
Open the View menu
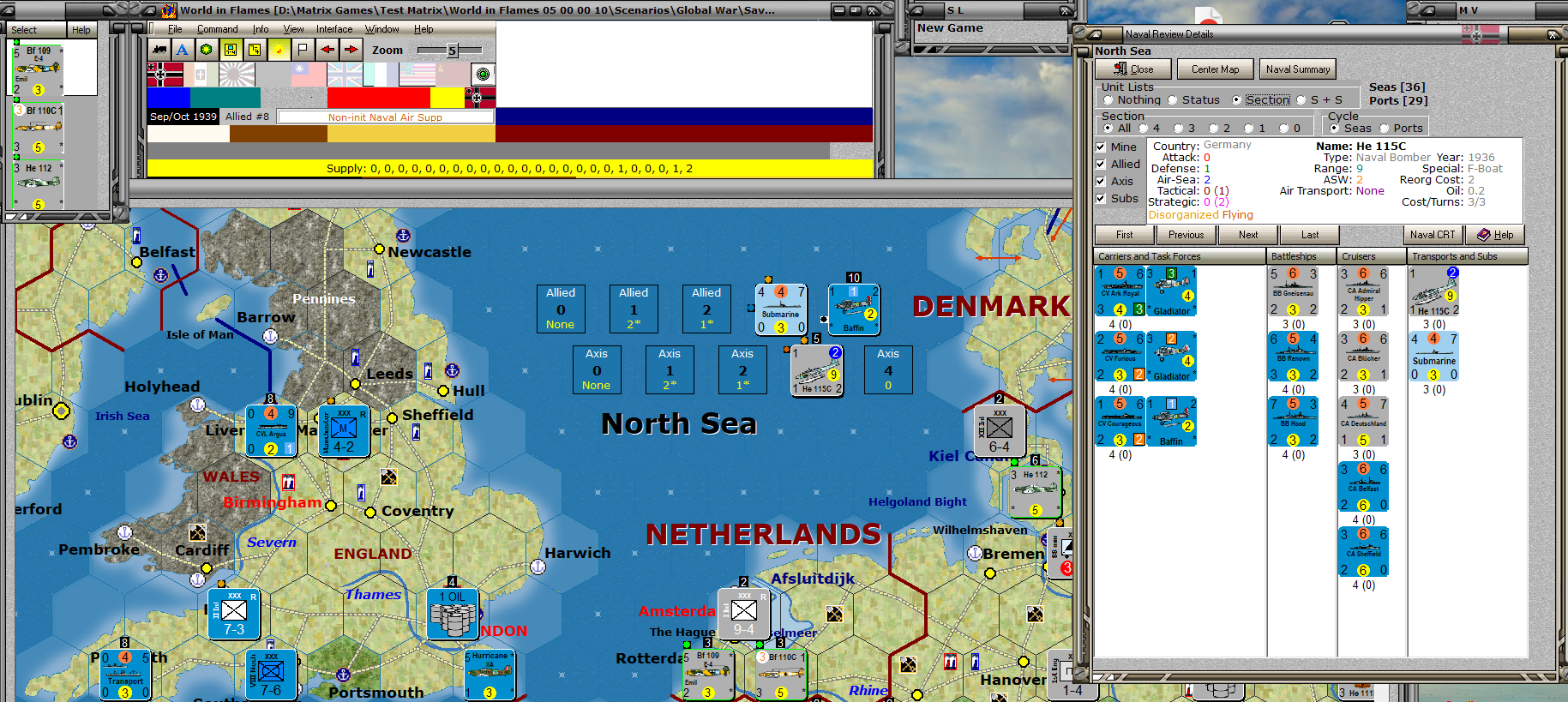(x=294, y=29)
